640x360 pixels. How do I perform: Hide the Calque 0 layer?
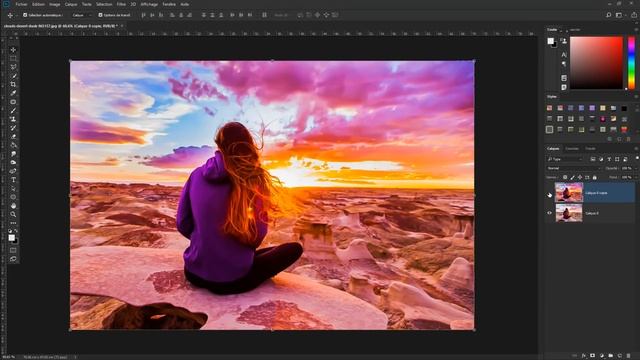(549, 213)
